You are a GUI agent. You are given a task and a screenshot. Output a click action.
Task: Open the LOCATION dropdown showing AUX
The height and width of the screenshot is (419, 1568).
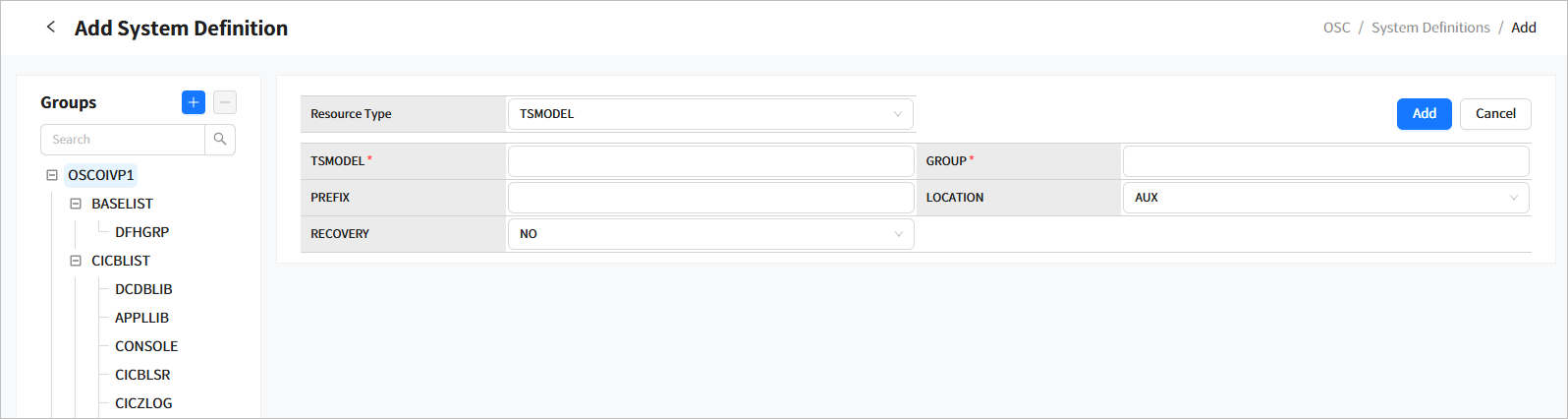click(x=1325, y=198)
